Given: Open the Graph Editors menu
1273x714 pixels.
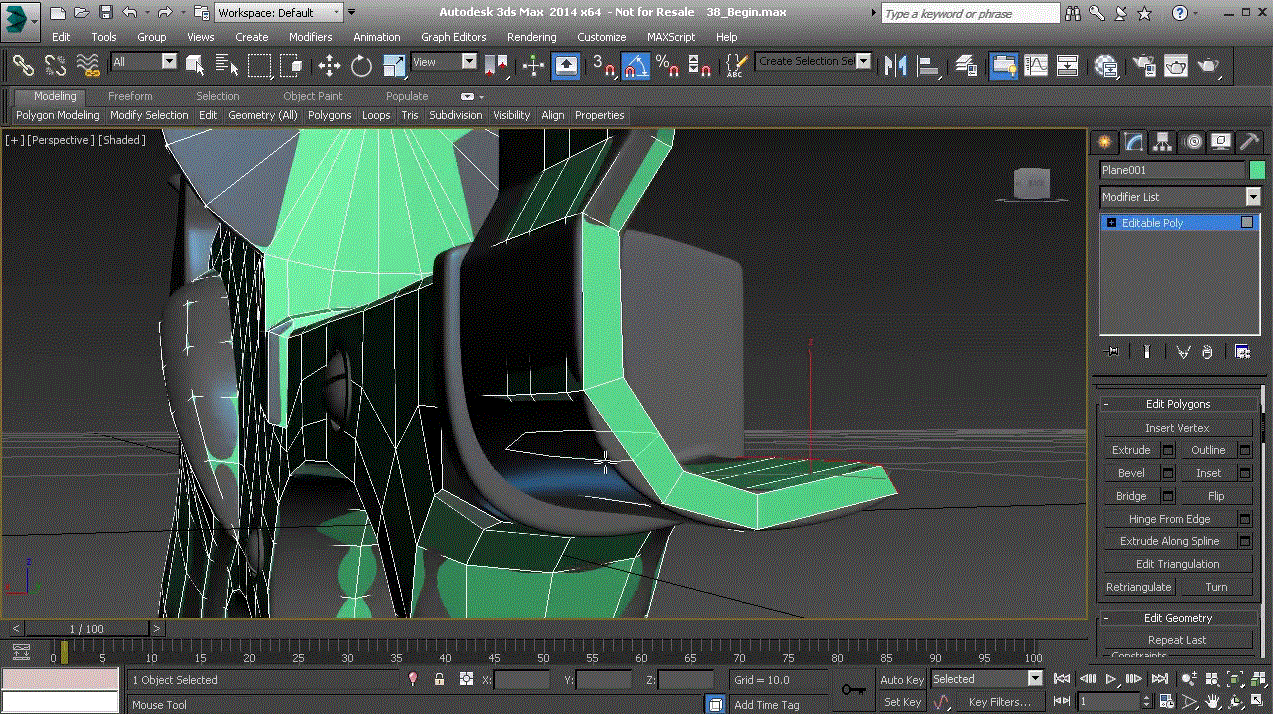Looking at the screenshot, I should [x=453, y=37].
